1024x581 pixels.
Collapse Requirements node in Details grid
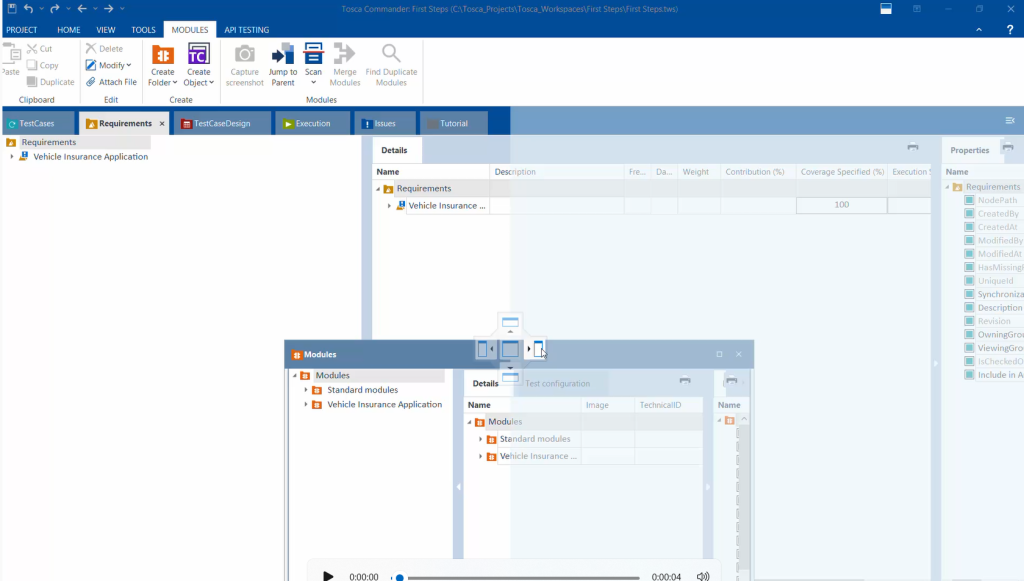point(378,189)
